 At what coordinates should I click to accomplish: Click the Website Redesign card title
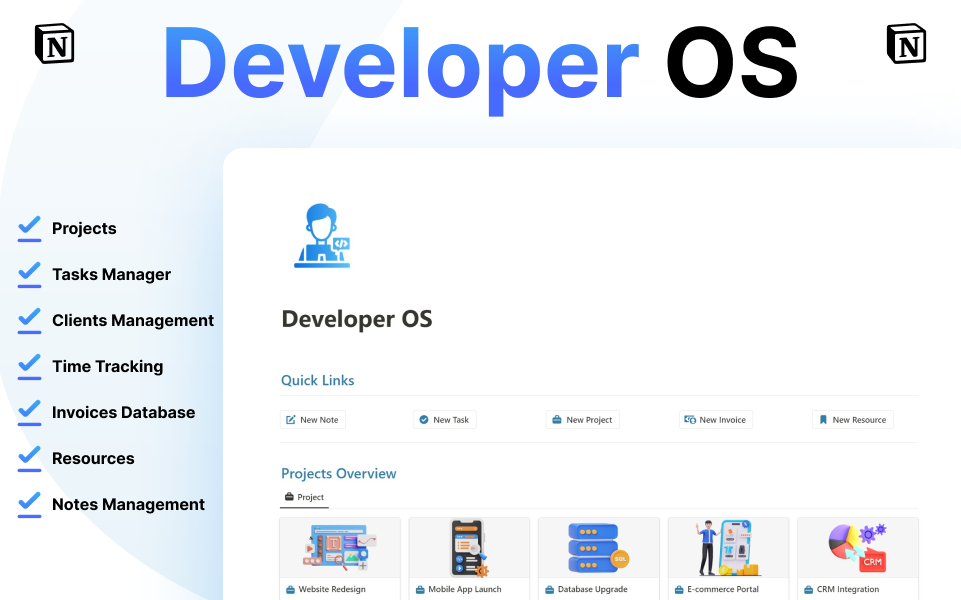coord(332,590)
